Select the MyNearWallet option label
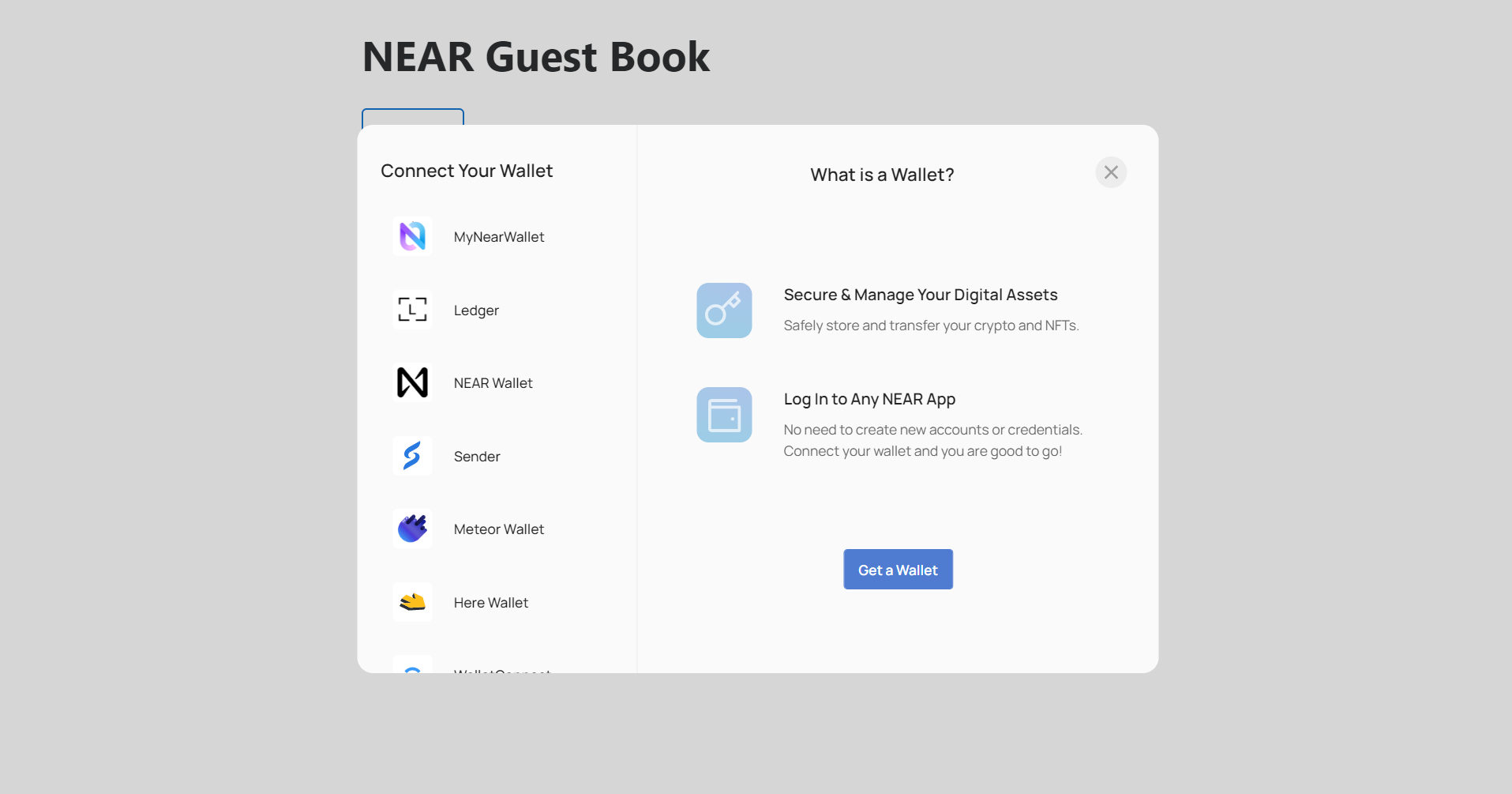 499,237
